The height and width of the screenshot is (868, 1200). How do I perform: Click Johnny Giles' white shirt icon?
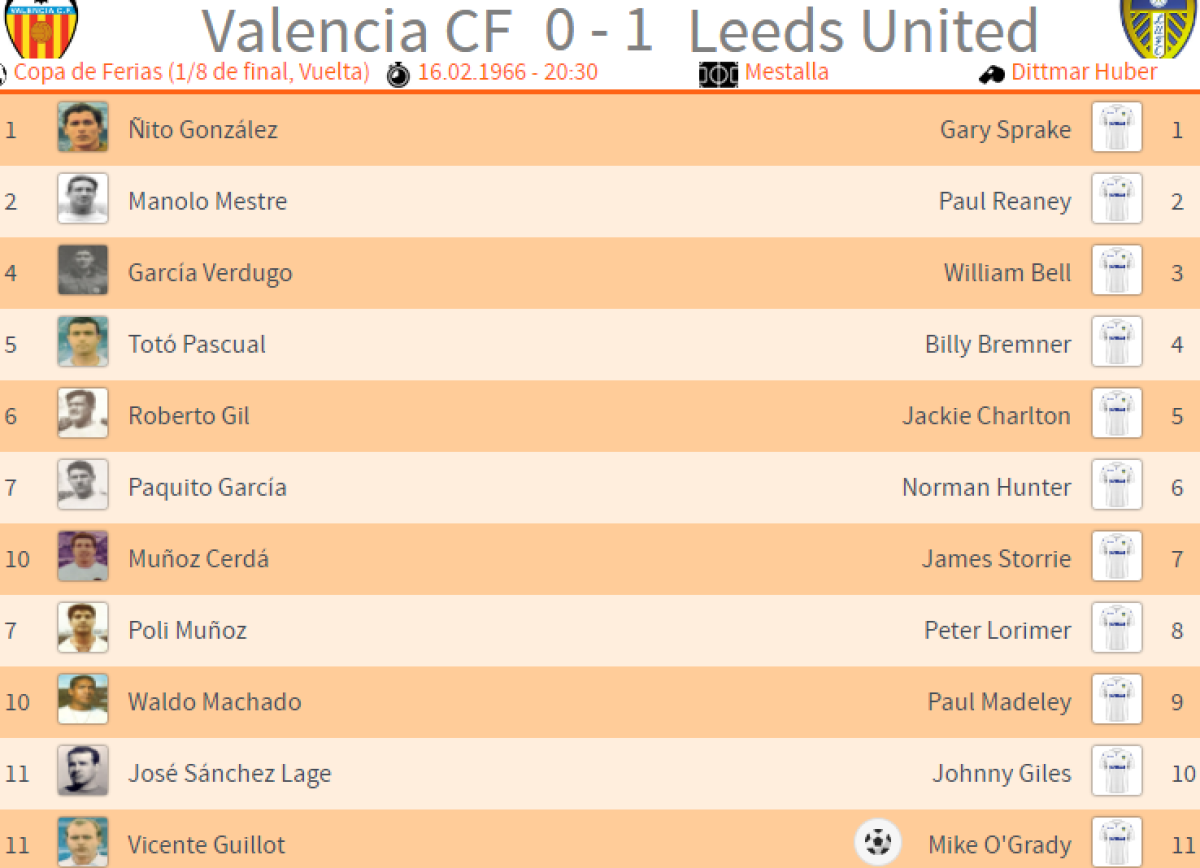(1116, 772)
